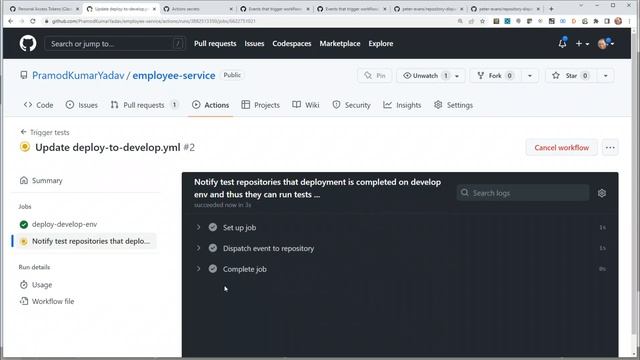Open browser extensions puzzle icon
640x360 pixels.
[596, 21]
